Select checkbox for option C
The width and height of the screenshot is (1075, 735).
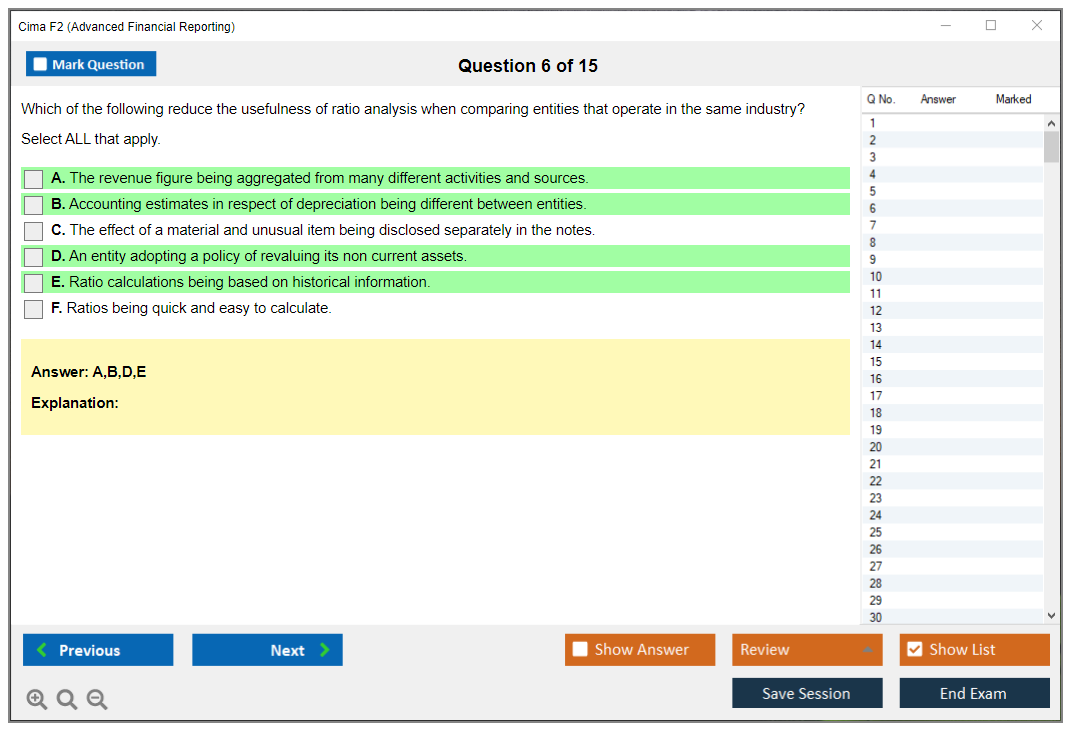click(x=34, y=231)
